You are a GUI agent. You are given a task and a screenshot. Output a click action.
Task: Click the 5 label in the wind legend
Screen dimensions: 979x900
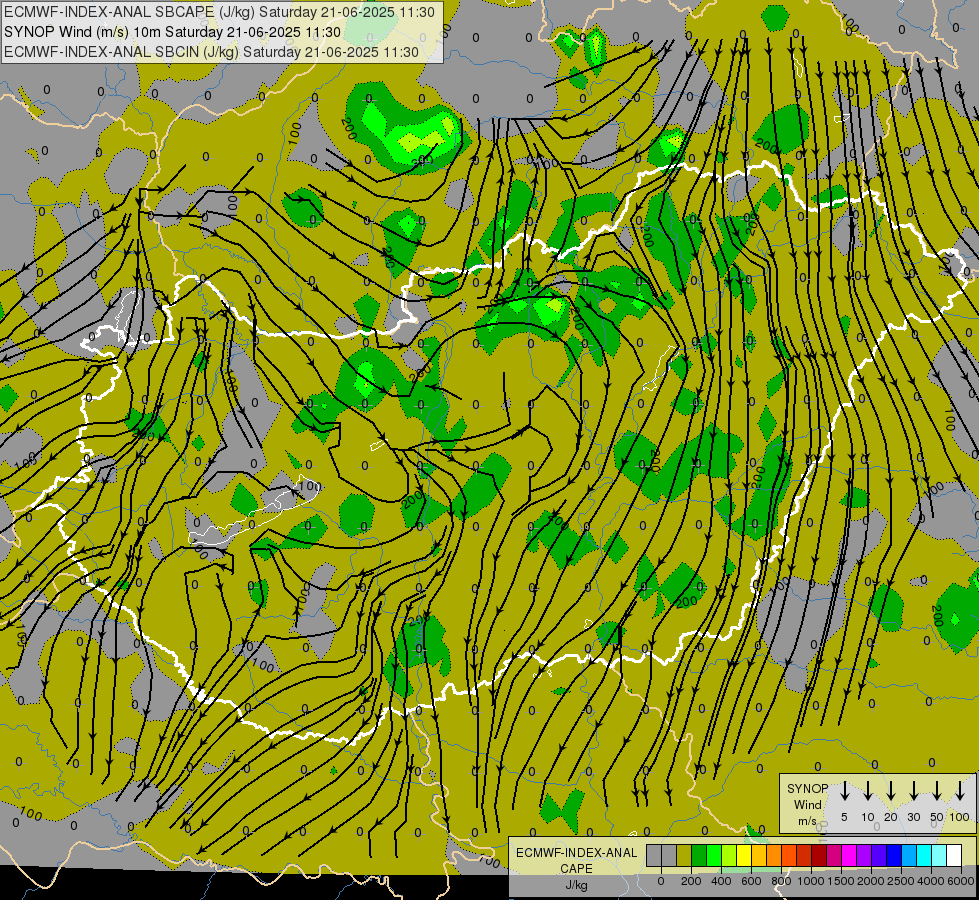coord(844,817)
